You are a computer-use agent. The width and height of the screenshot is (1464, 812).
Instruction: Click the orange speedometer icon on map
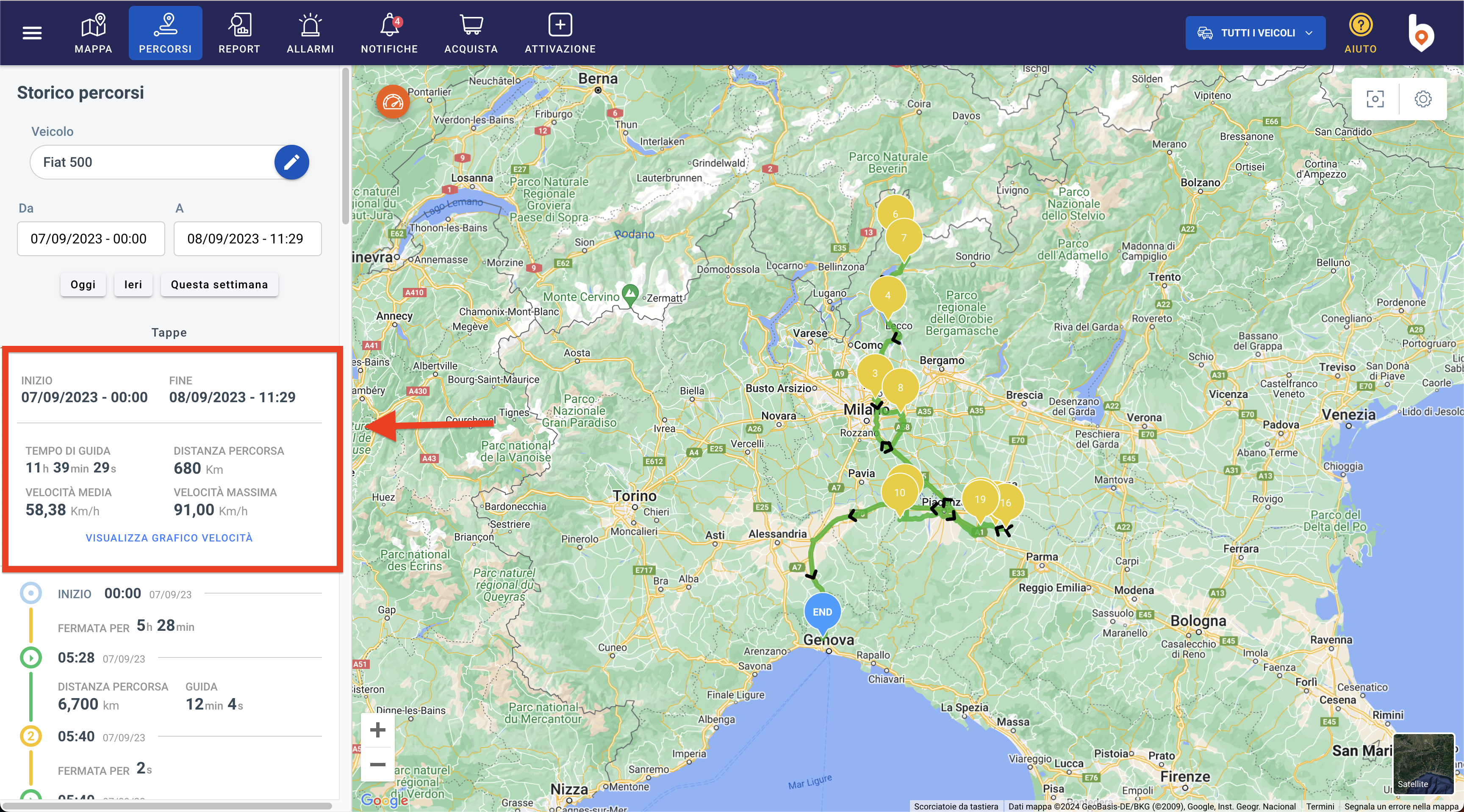(393, 102)
